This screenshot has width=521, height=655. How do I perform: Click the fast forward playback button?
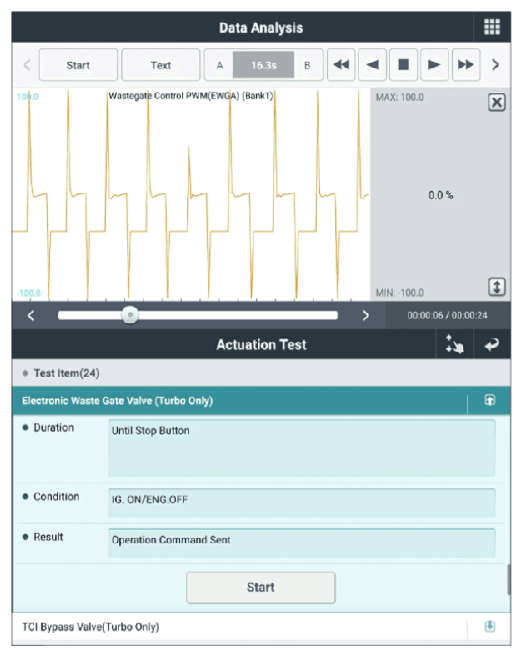pyautogui.click(x=466, y=65)
